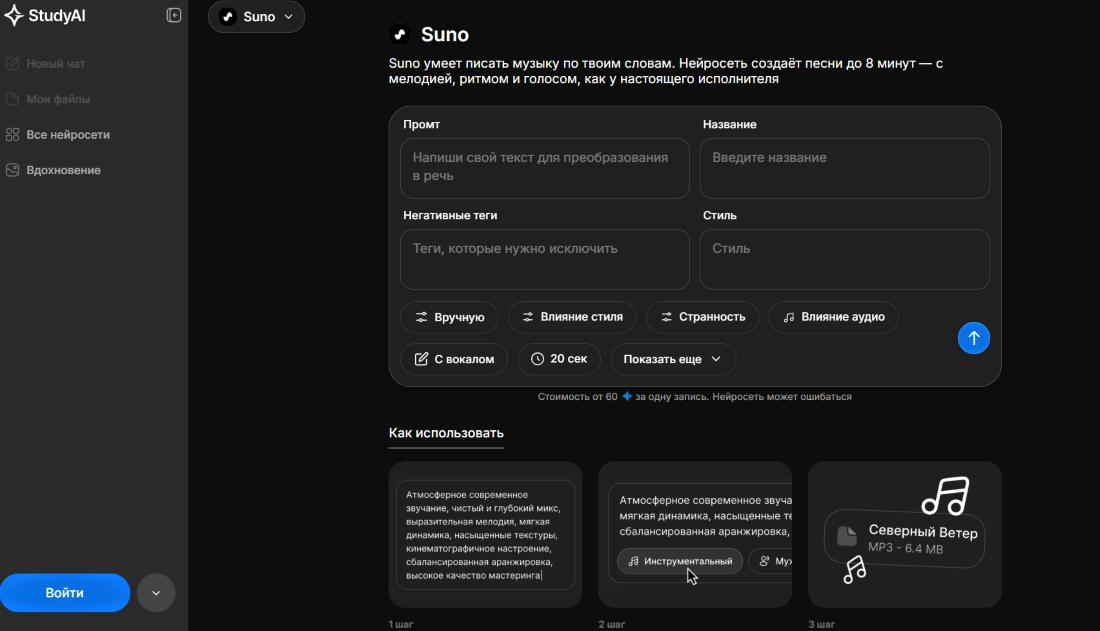This screenshot has height=631, width=1100.
Task: Click the Название input field
Action: (844, 168)
